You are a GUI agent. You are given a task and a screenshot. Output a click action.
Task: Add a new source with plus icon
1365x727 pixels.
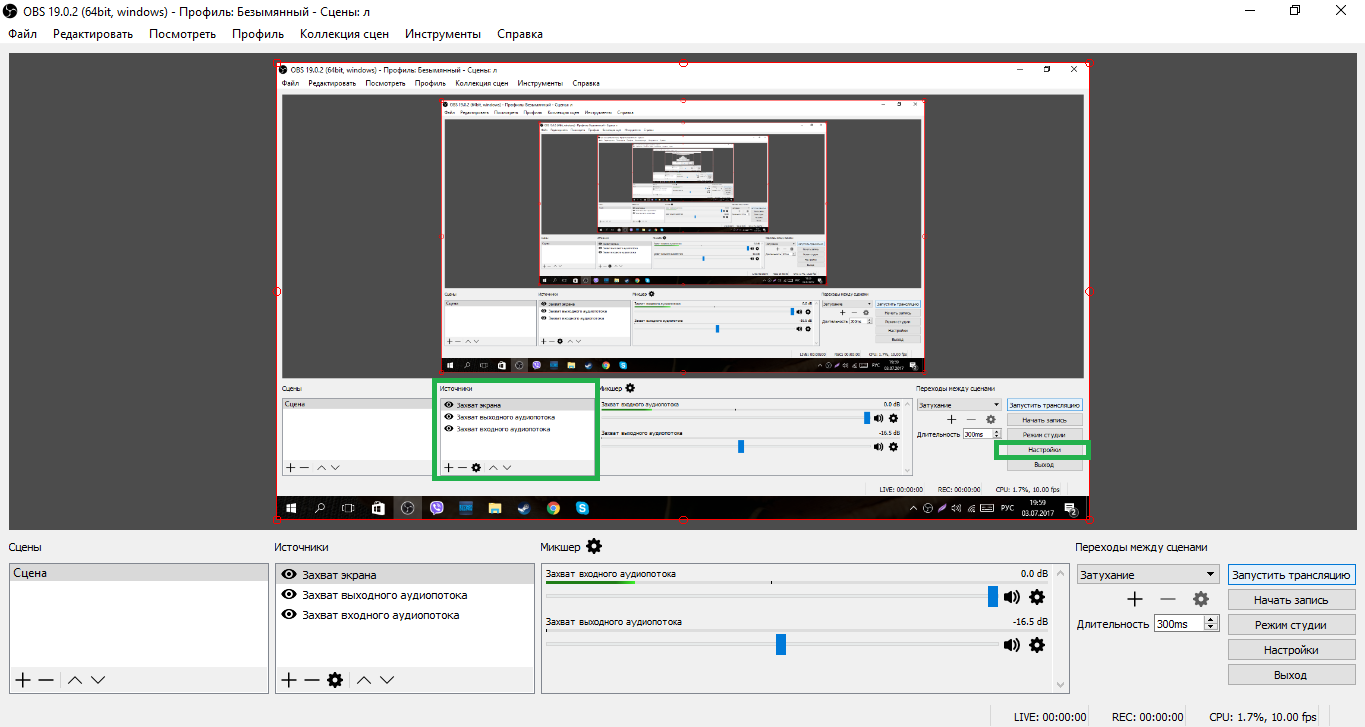(x=289, y=680)
